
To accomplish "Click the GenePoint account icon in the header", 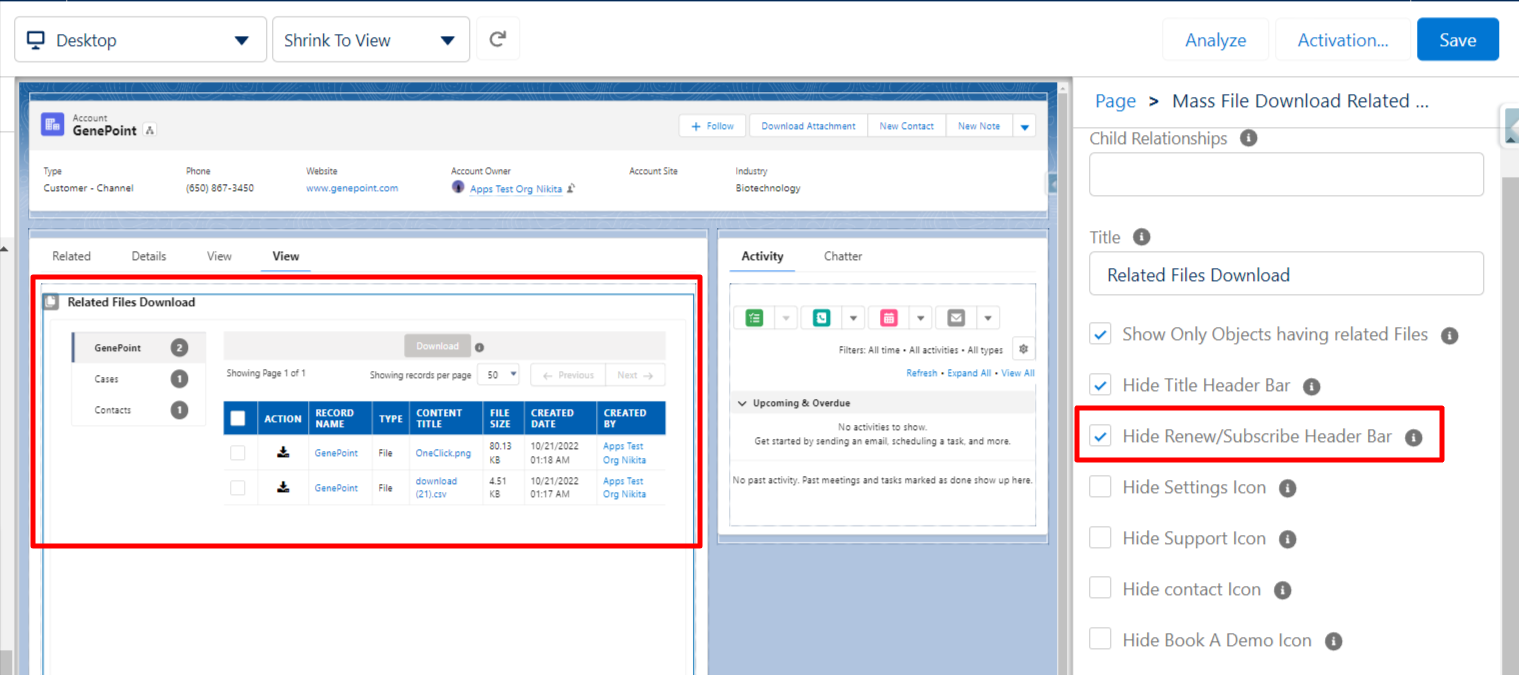I will pos(53,125).
